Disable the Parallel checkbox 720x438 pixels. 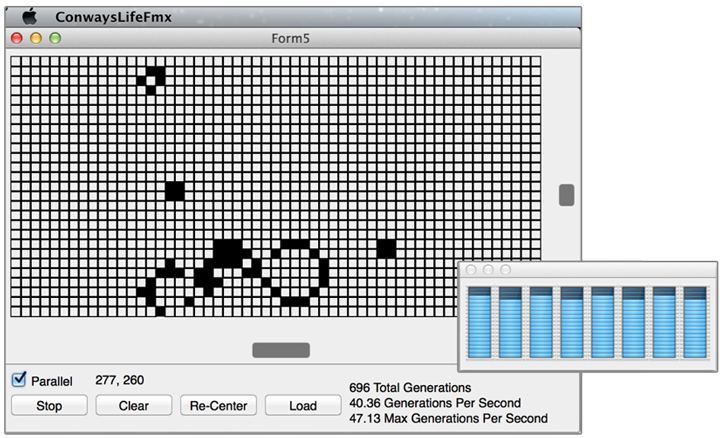19,379
